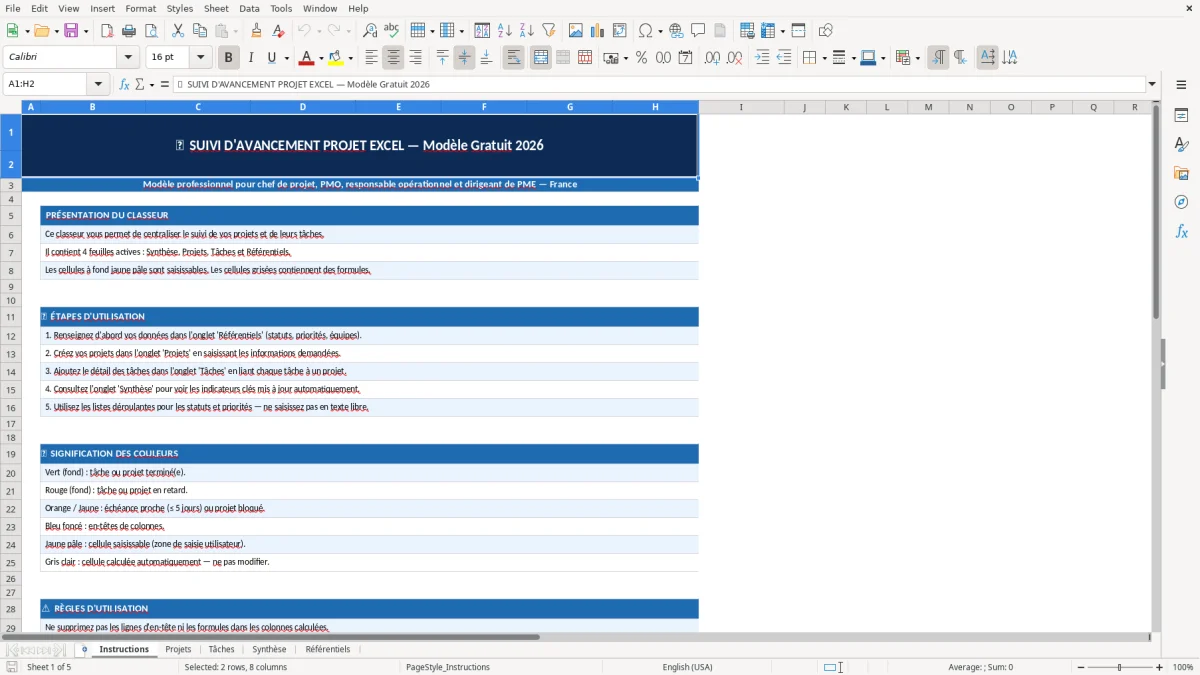Activate Clone Formatting paintbrush
This screenshot has height=675, width=1200.
click(x=256, y=31)
